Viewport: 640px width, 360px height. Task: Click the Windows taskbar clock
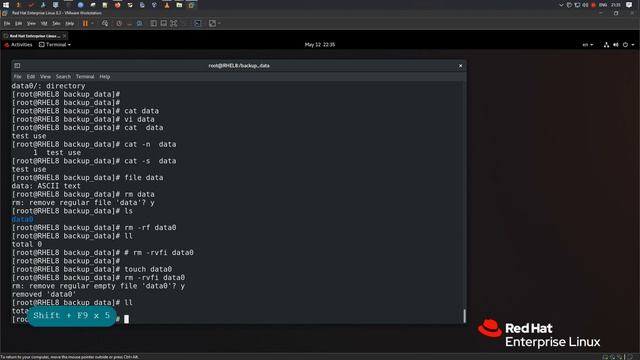(x=616, y=5)
